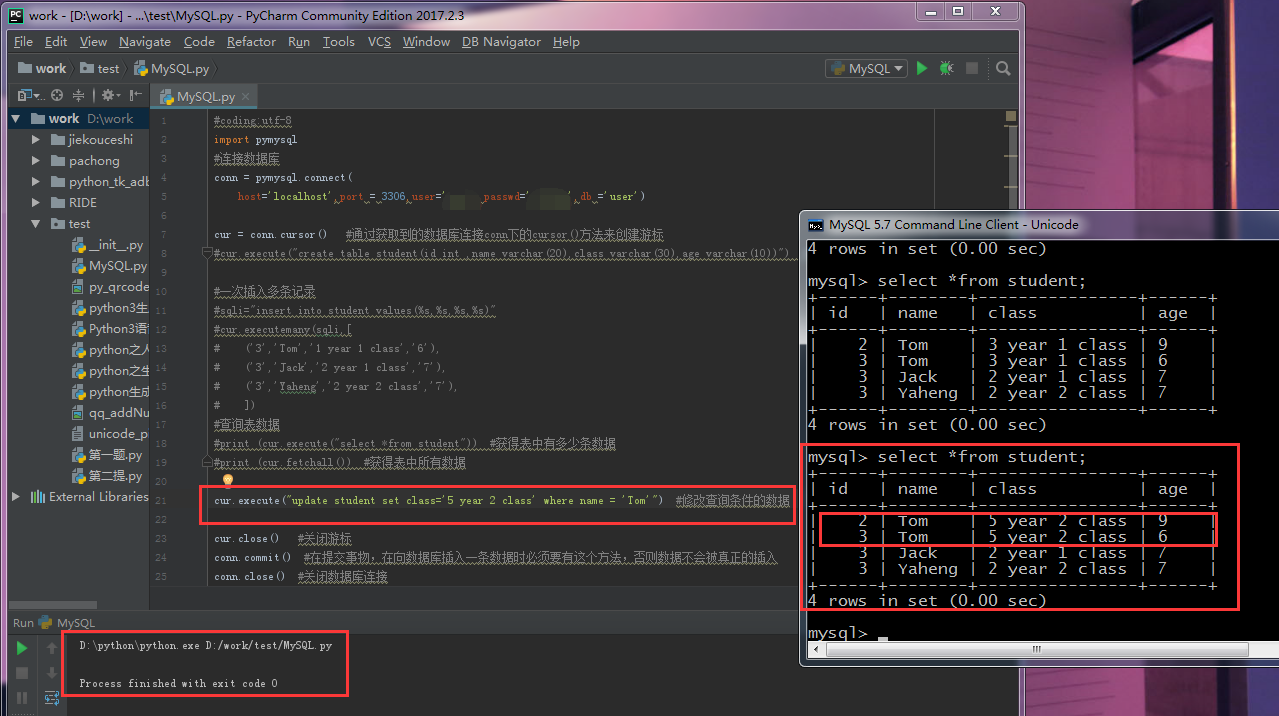Viewport: 1279px width, 716px height.
Task: Start debugging with the green bug icon
Action: coord(946,68)
